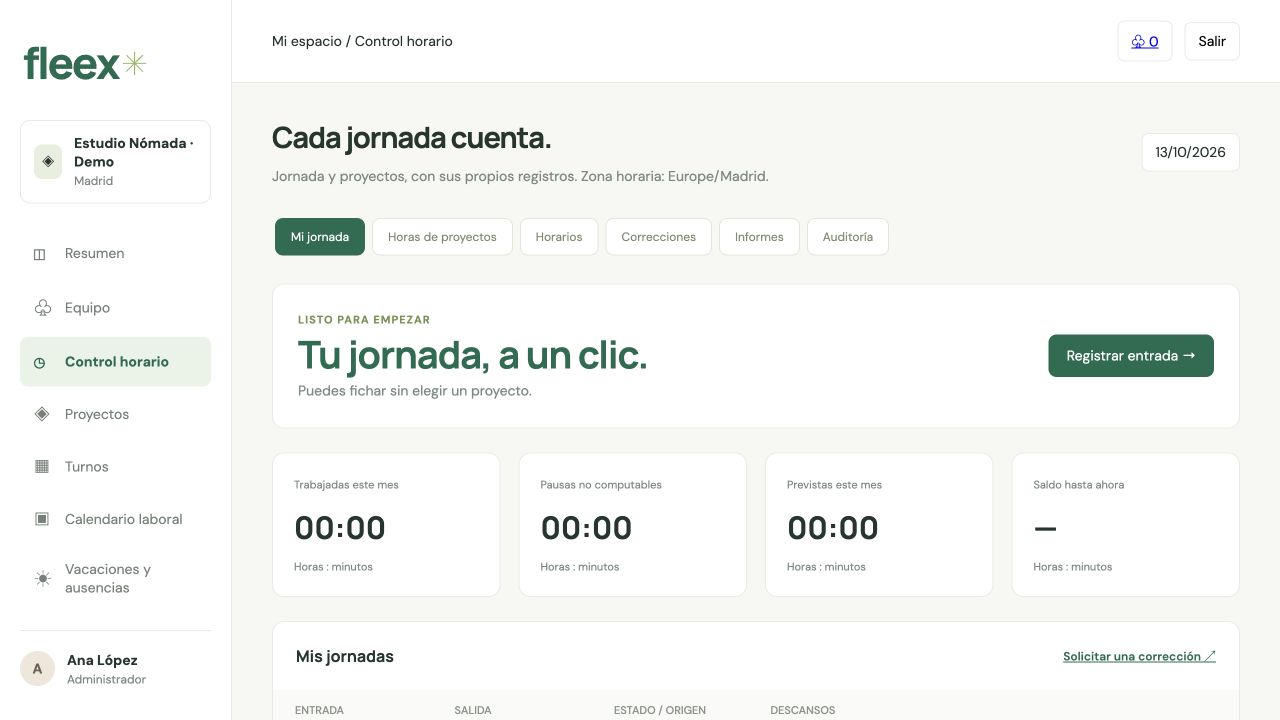Open the notifications counter showing 0
This screenshot has width=1280, height=720.
tap(1145, 41)
